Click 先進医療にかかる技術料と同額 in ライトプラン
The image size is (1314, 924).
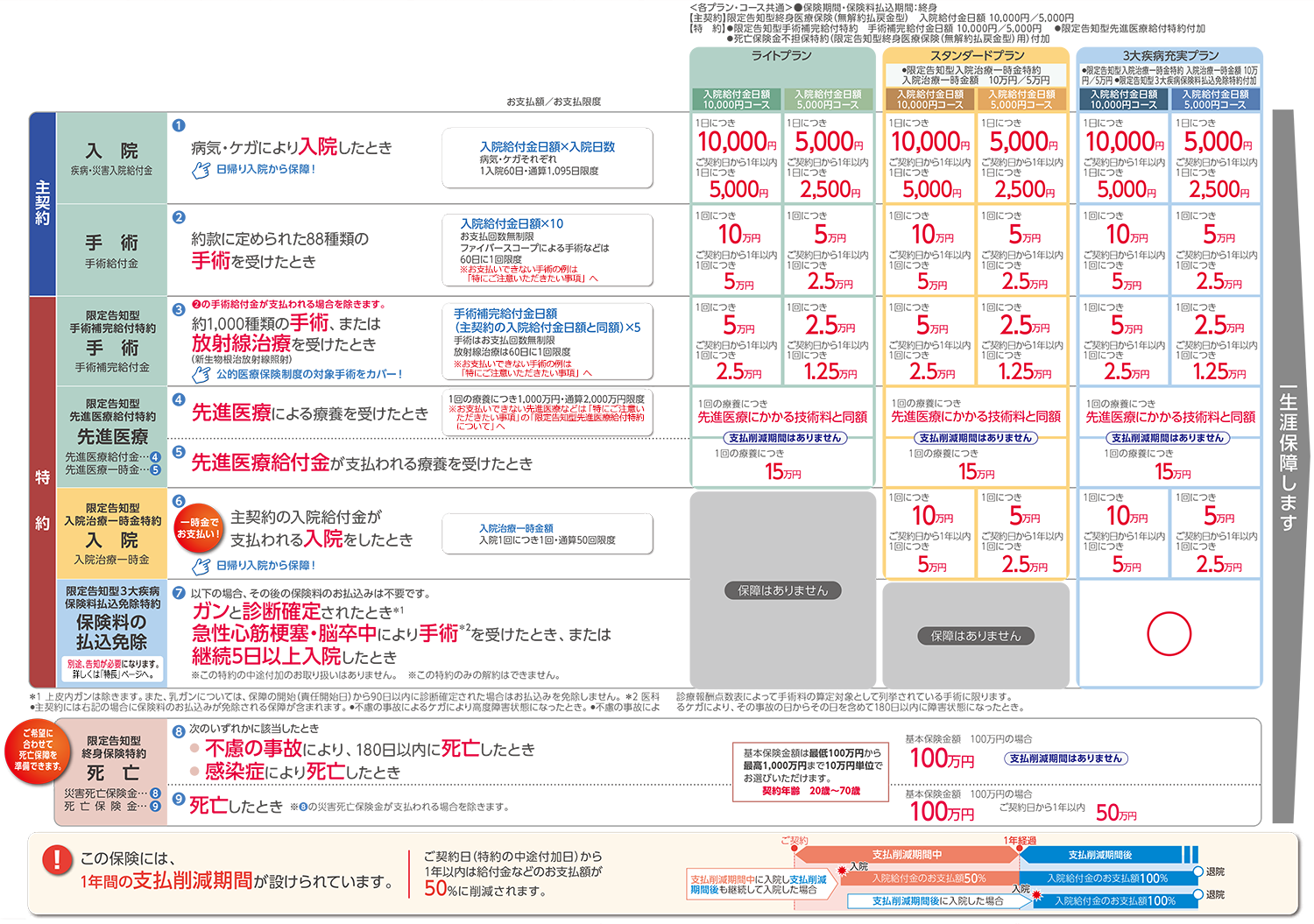coord(782,417)
